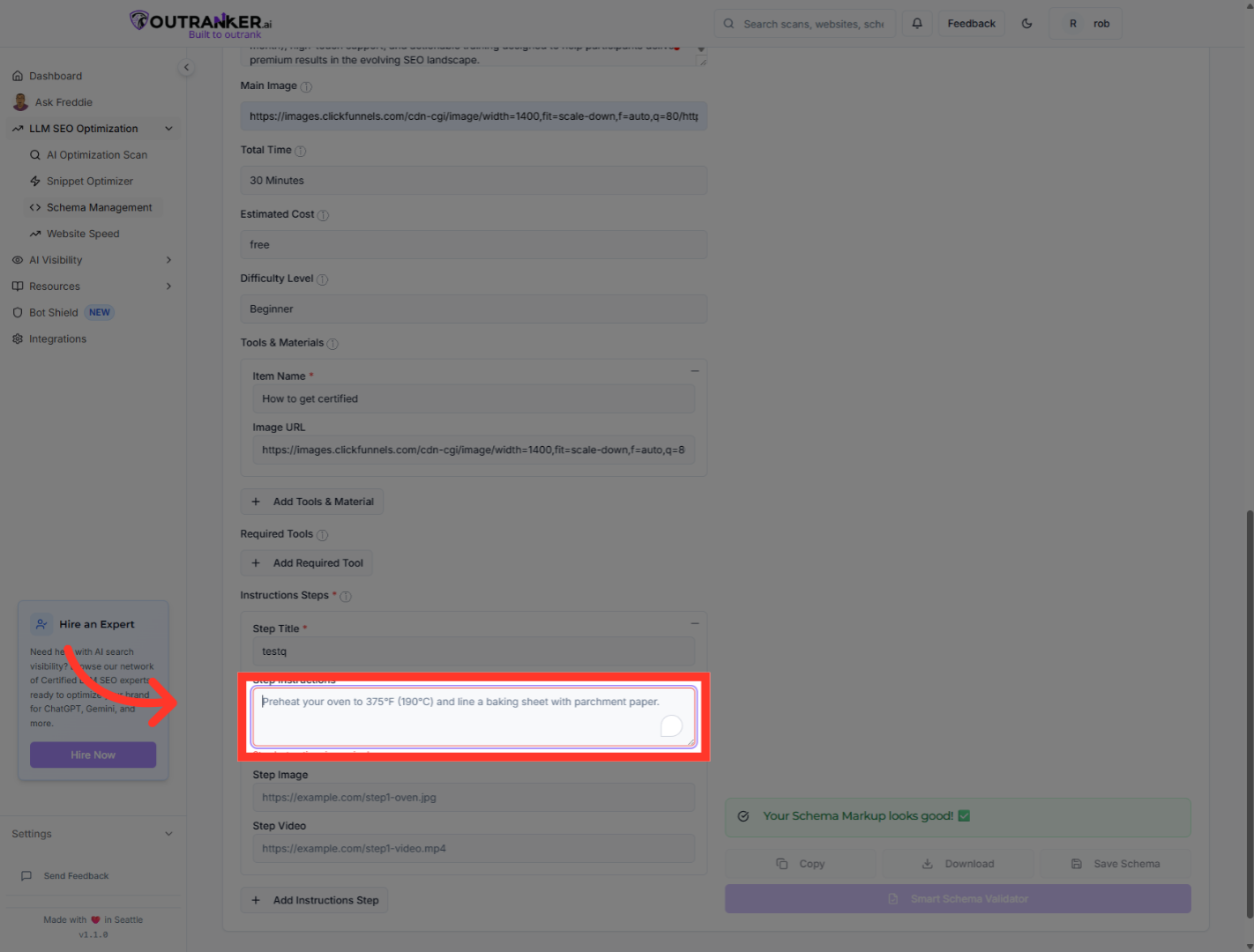This screenshot has width=1254, height=952.
Task: Click the Step Video URL field
Action: [474, 849]
